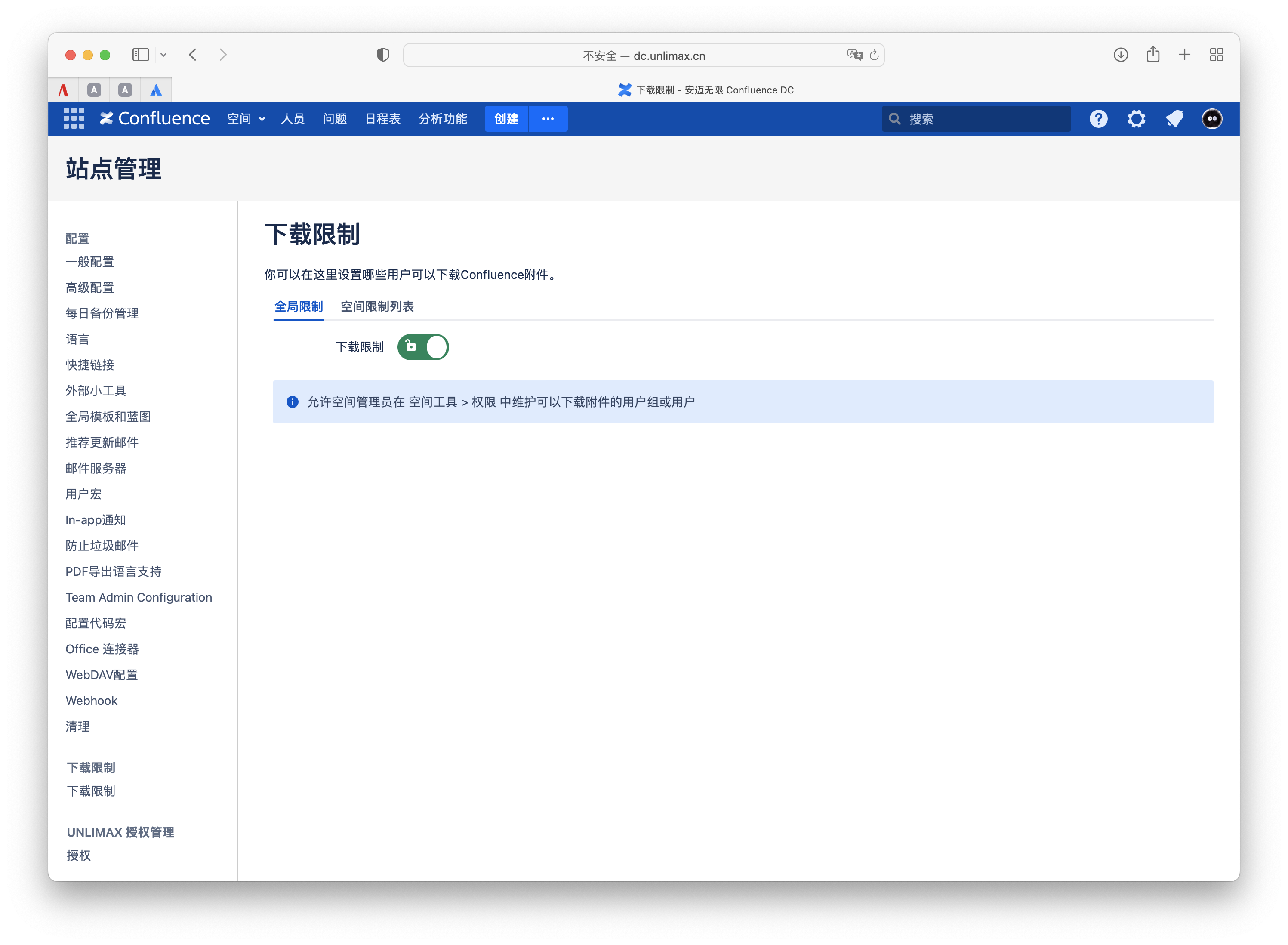Open the settings gear menu

pyautogui.click(x=1136, y=119)
